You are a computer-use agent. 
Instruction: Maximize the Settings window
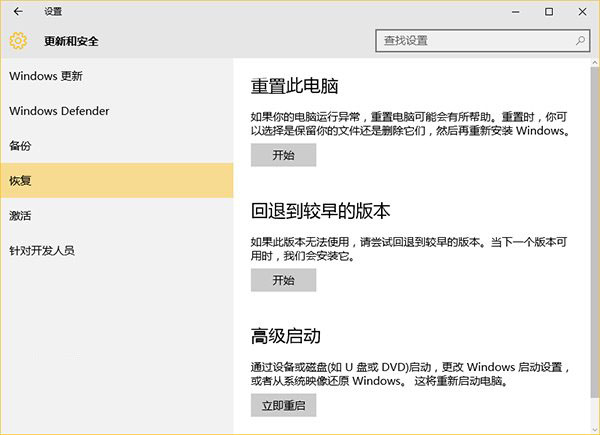click(548, 12)
